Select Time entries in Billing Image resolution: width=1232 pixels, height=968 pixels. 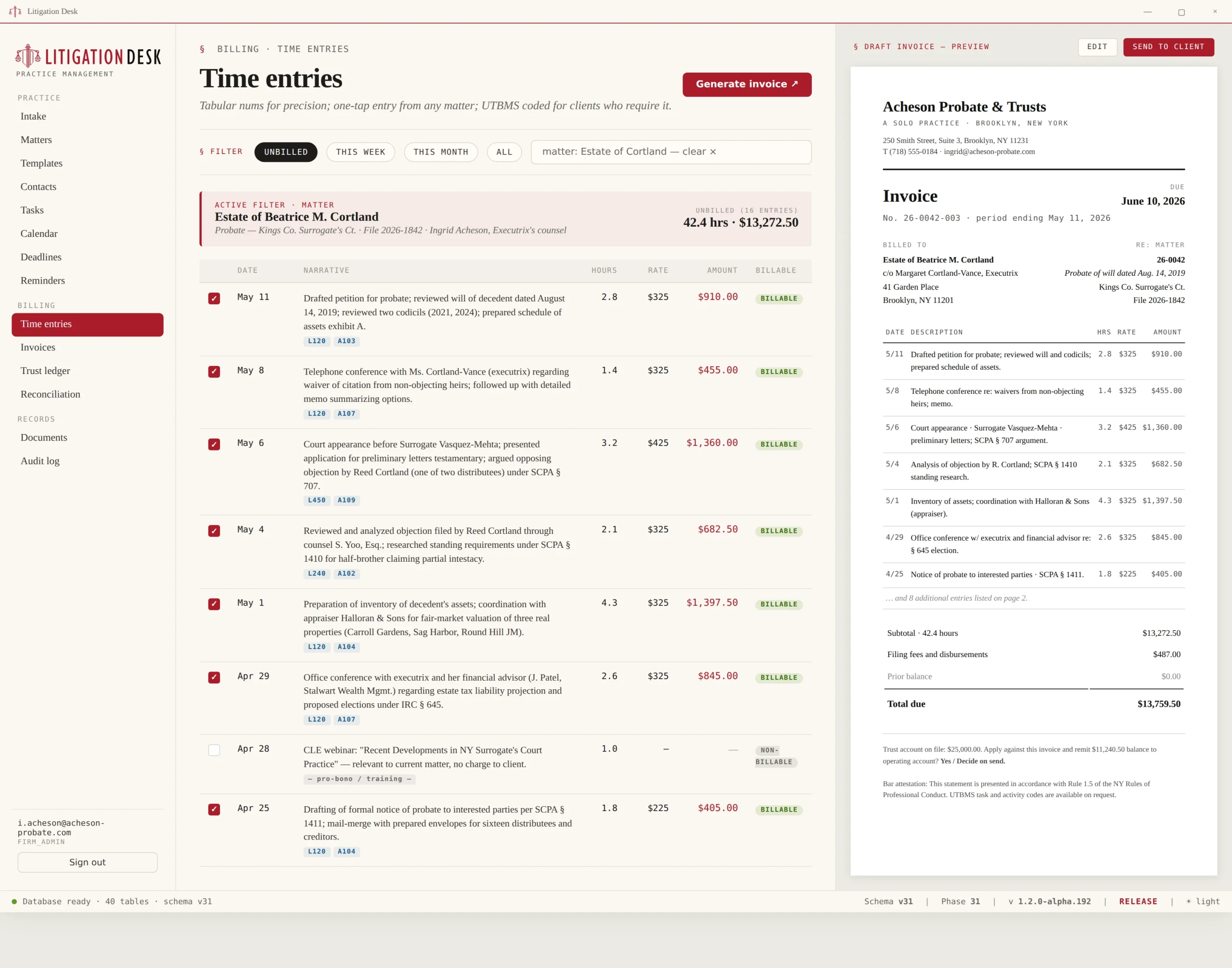point(87,324)
